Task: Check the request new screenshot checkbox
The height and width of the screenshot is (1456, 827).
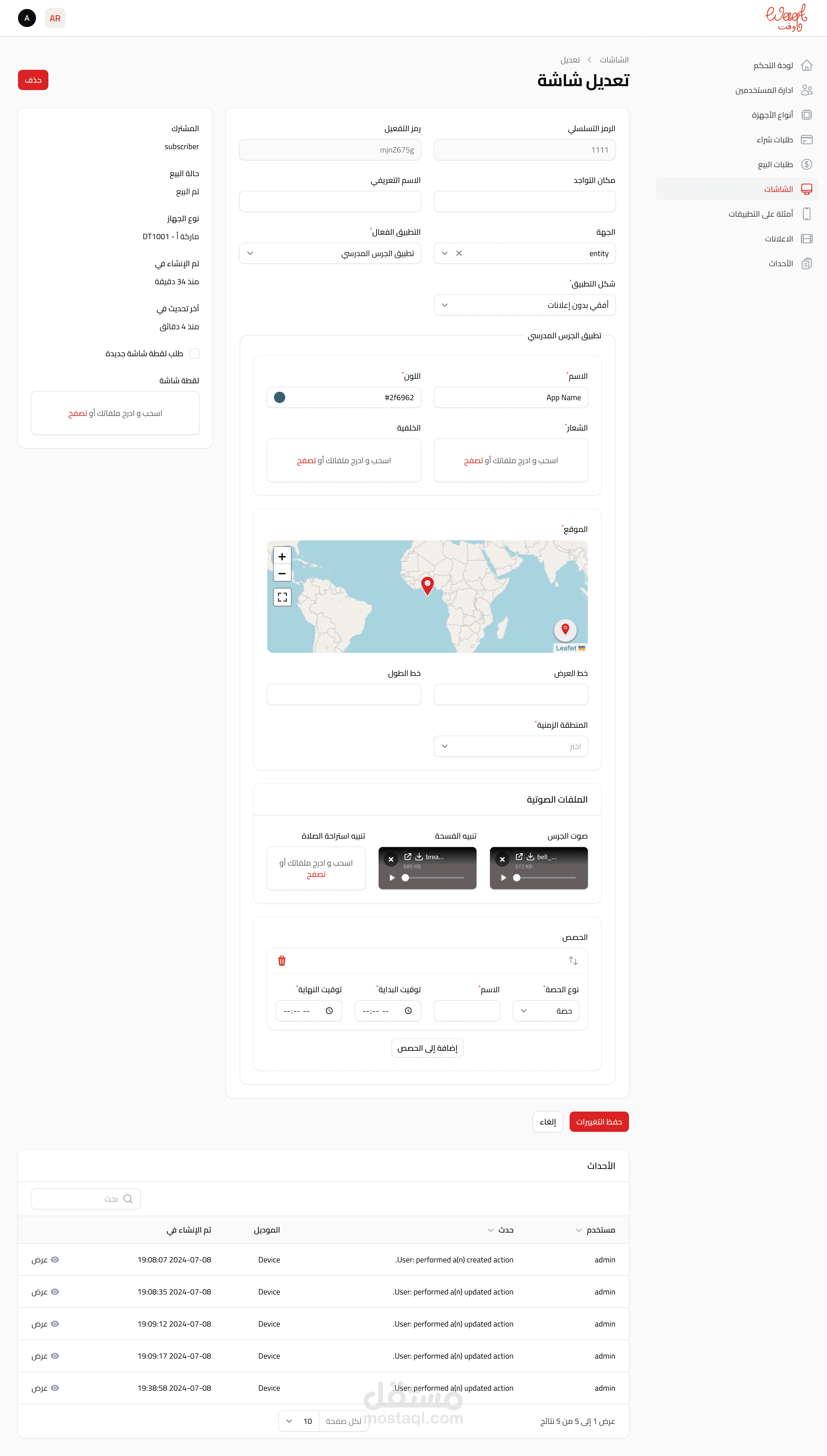Action: point(195,353)
